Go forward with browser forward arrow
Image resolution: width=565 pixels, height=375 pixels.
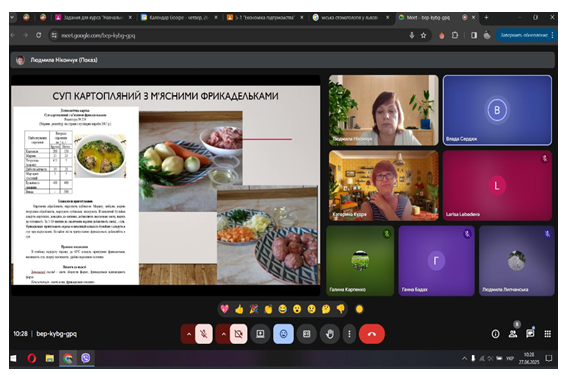(25, 35)
